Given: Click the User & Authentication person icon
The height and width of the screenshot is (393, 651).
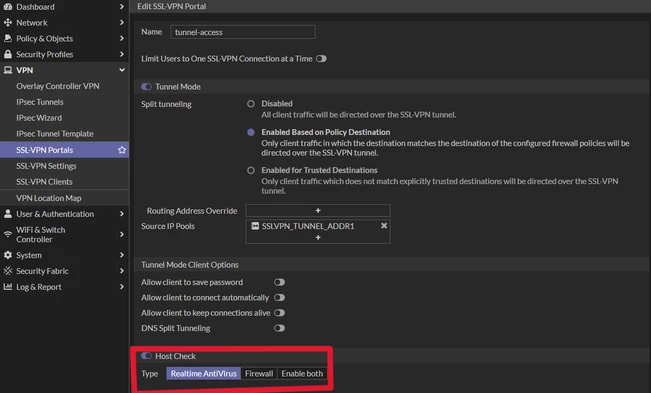Looking at the screenshot, I should pos(7,214).
